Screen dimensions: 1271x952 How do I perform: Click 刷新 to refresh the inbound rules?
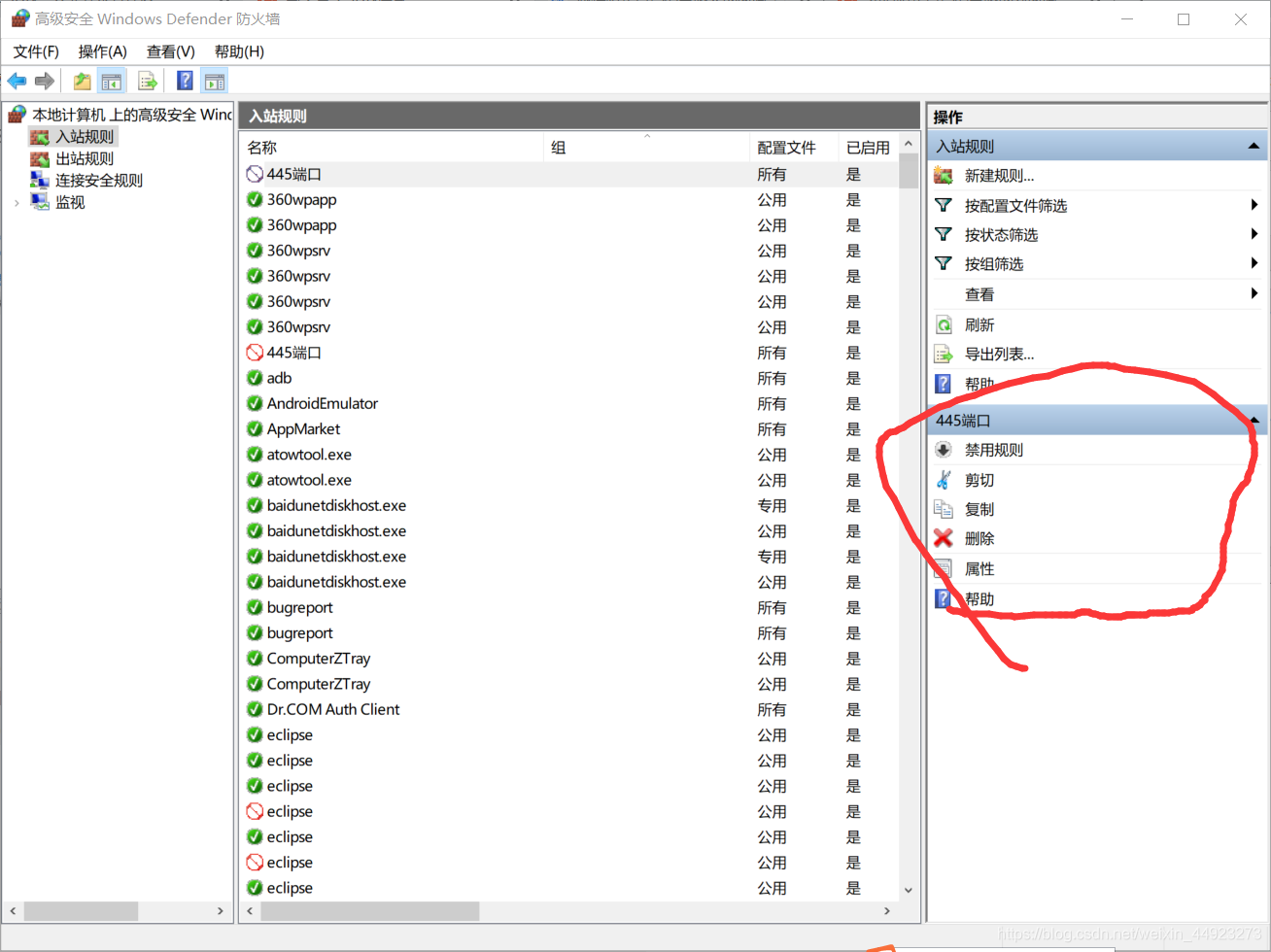point(979,324)
